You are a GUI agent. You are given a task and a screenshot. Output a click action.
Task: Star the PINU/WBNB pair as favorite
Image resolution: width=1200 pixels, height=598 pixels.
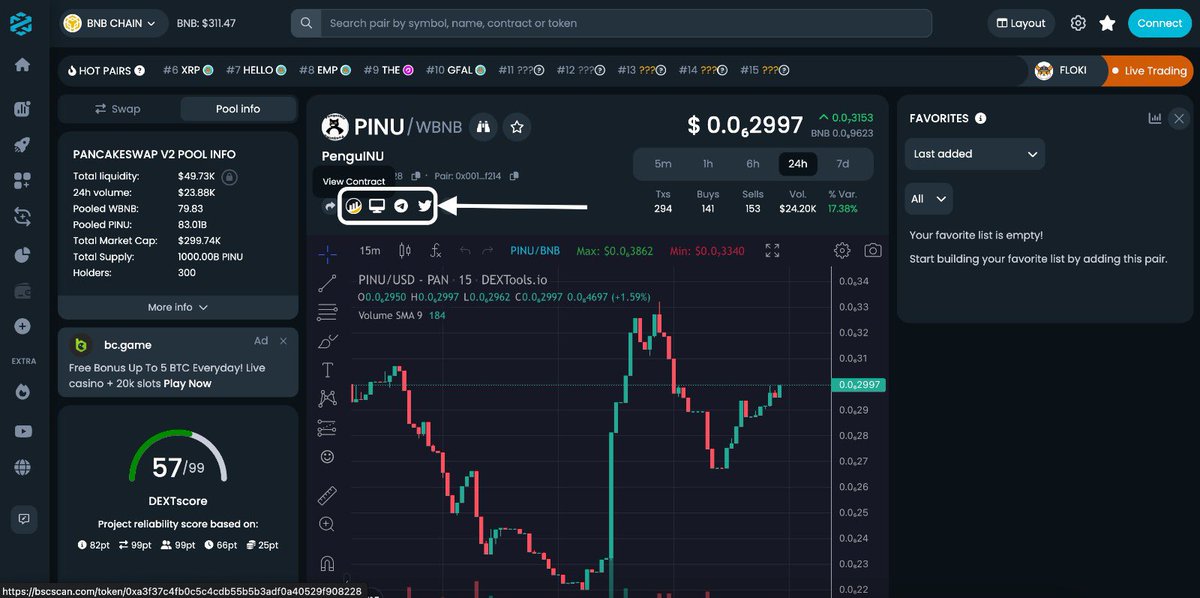point(516,127)
